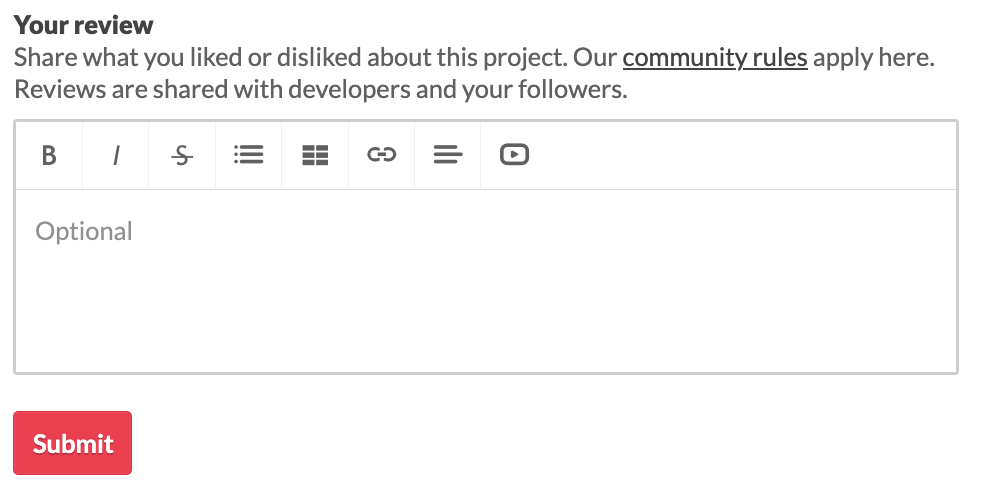This screenshot has height=494, width=982.
Task: Click the 'Optional' placeholder text
Action: (84, 232)
